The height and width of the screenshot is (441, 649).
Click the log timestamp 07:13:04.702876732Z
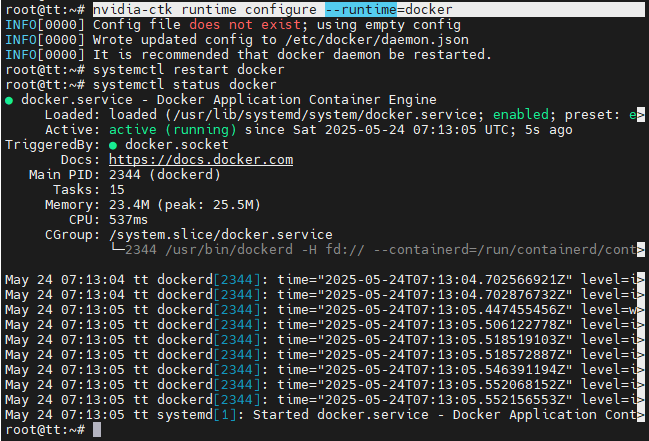pyautogui.click(x=489, y=295)
